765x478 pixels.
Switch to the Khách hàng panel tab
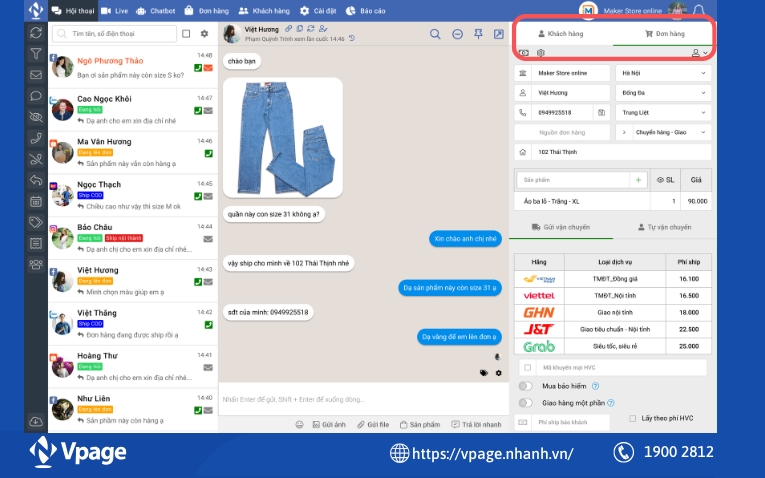[x=561, y=34]
